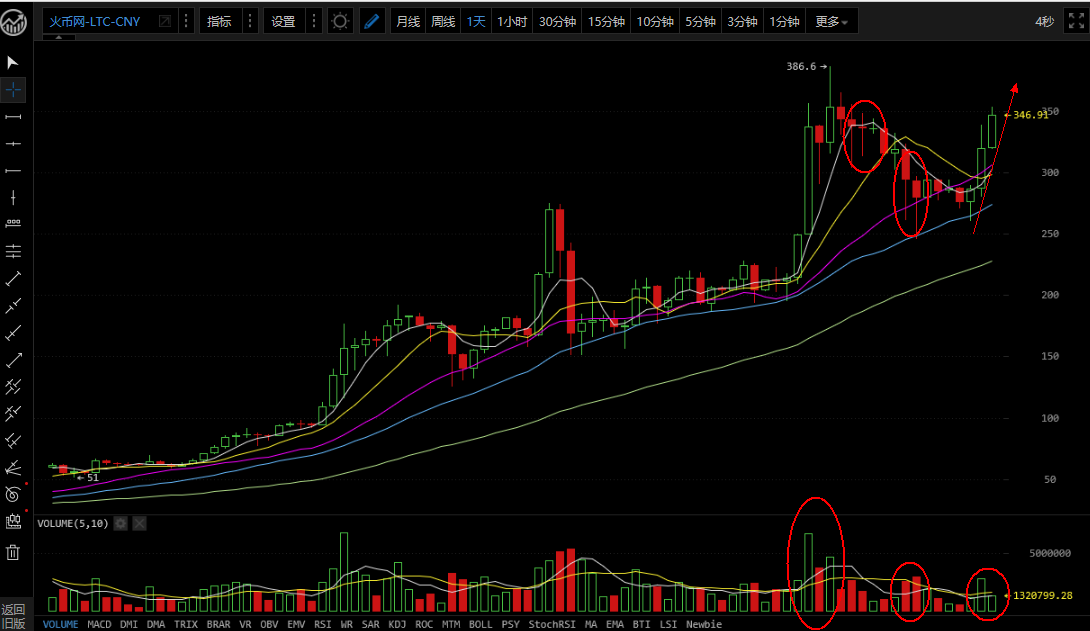Delete drawings with the trash icon

pos(13,552)
